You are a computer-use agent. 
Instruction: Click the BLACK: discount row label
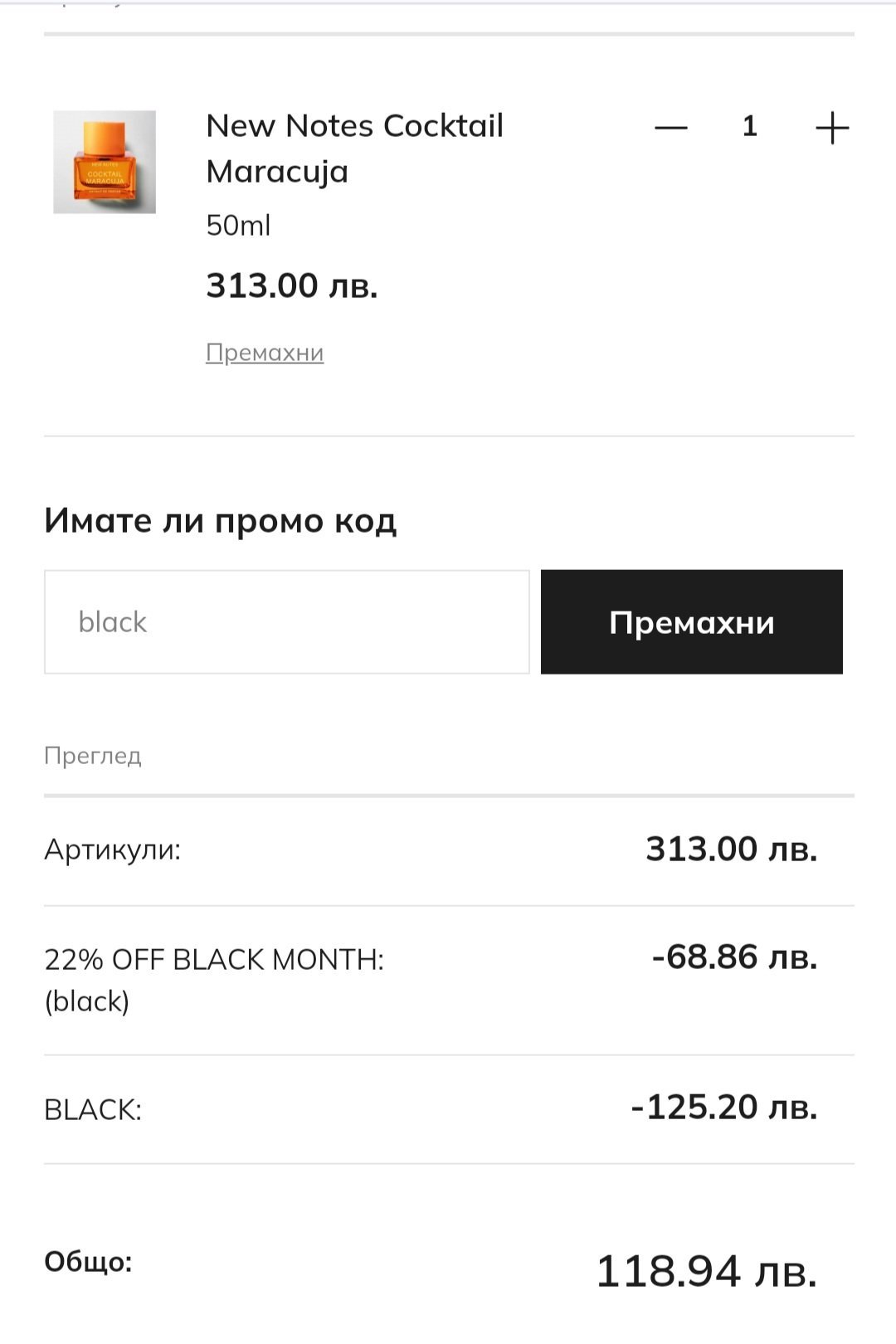click(x=93, y=1110)
